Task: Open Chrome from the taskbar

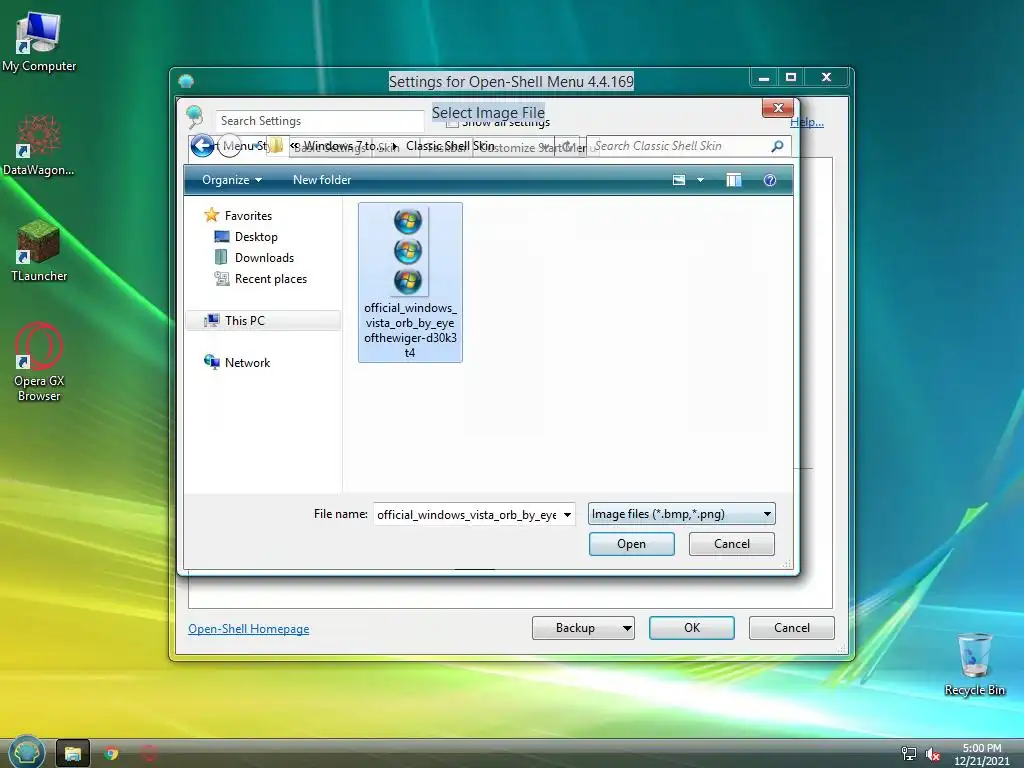Action: tap(112, 754)
